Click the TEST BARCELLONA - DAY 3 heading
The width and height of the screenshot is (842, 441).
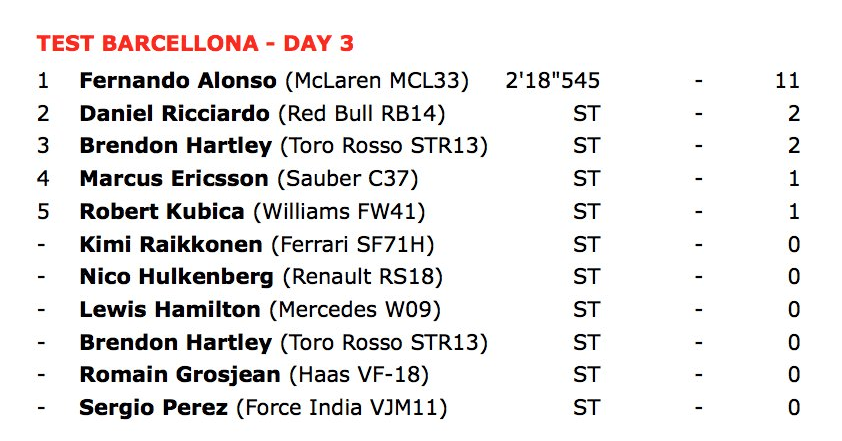[195, 44]
